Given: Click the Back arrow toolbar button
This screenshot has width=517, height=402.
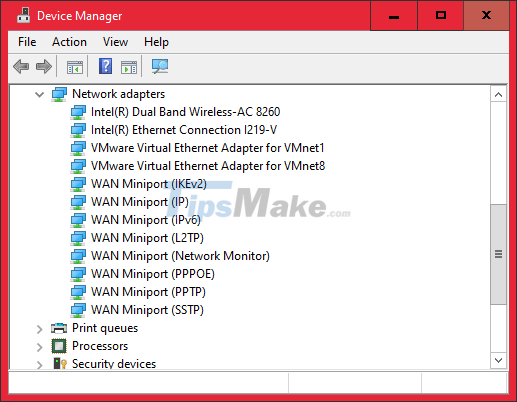Looking at the screenshot, I should pos(21,66).
